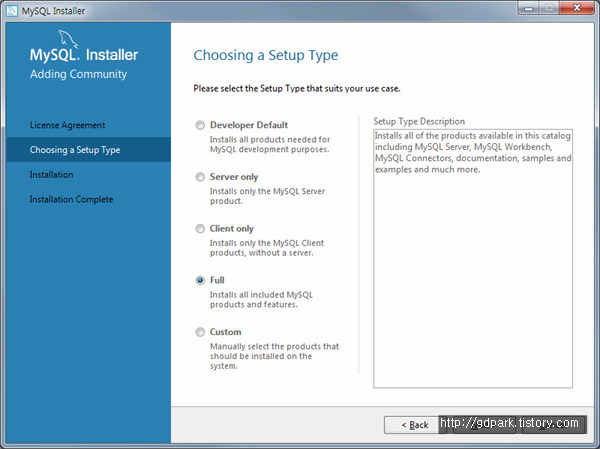Click the Back button
Screen dimensions: 600x449
[x=414, y=425]
